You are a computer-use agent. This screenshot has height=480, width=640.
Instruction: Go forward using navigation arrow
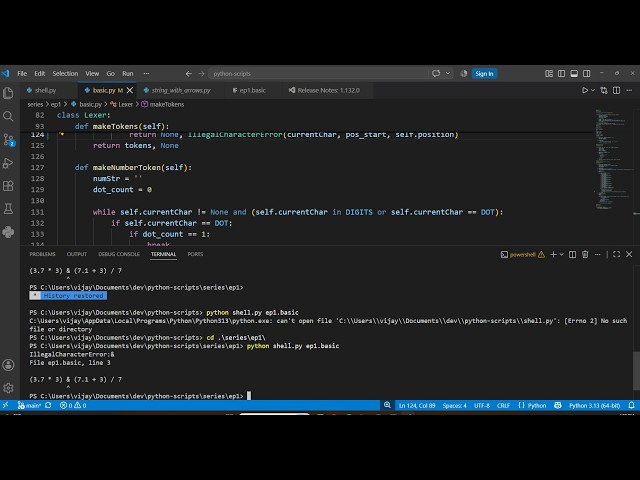click(201, 73)
